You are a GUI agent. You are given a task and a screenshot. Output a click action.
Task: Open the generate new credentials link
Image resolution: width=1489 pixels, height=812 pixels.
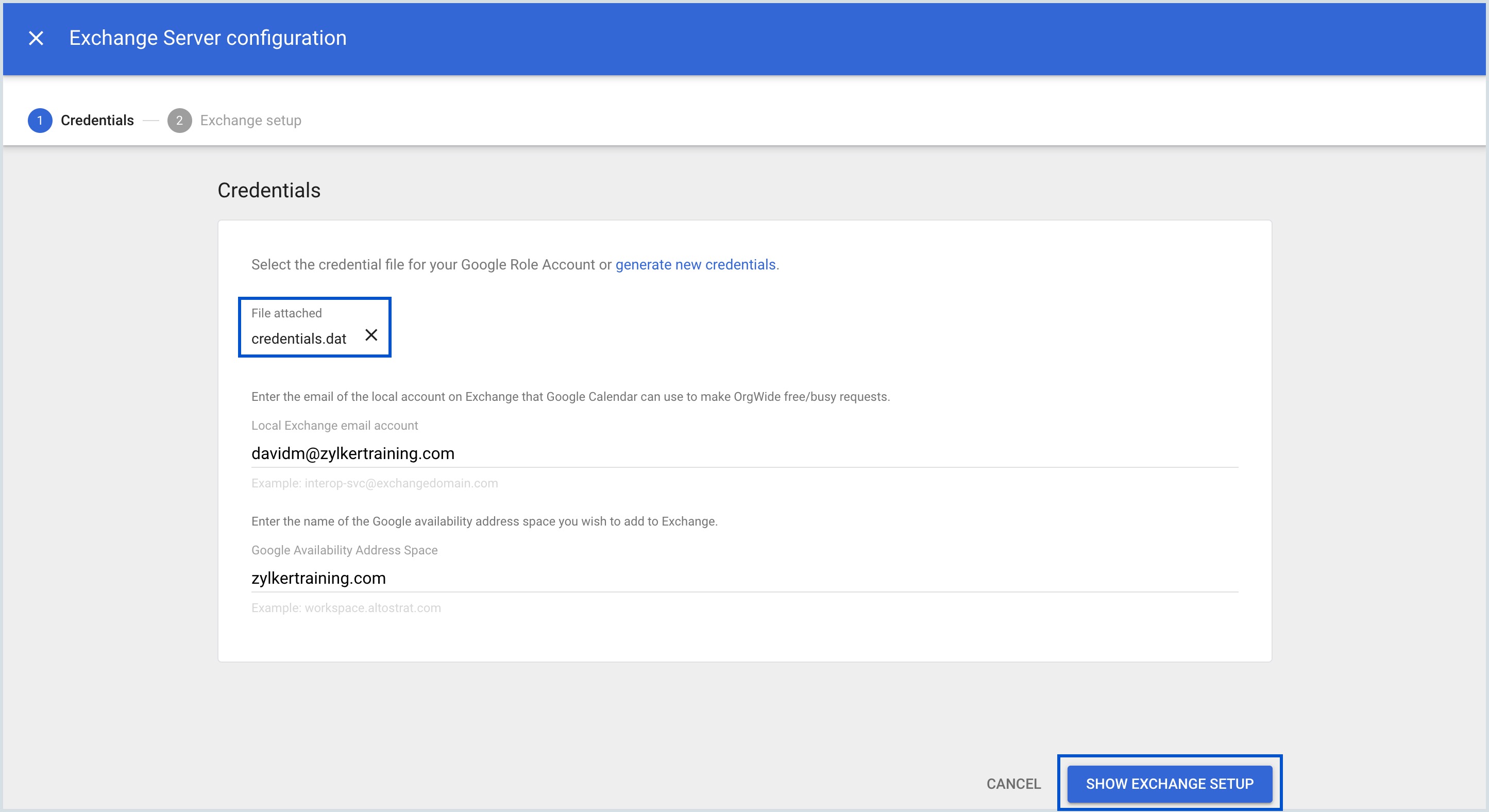point(696,265)
